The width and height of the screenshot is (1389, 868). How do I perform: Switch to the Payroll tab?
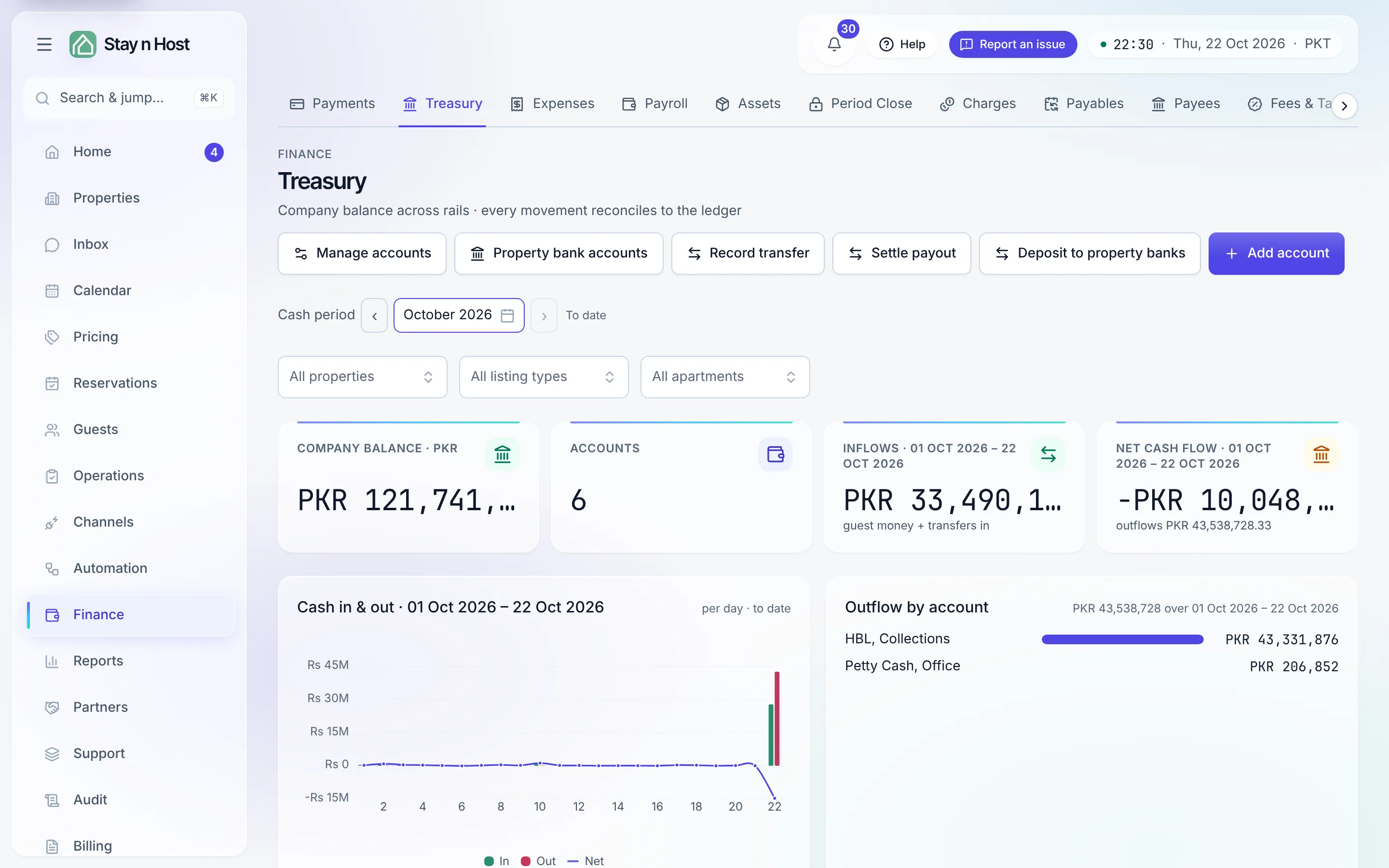[x=655, y=104]
